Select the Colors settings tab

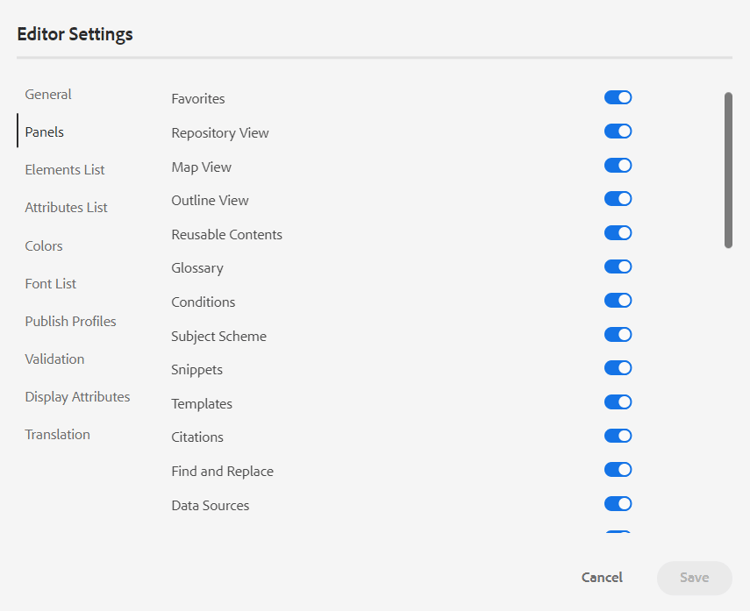(44, 246)
